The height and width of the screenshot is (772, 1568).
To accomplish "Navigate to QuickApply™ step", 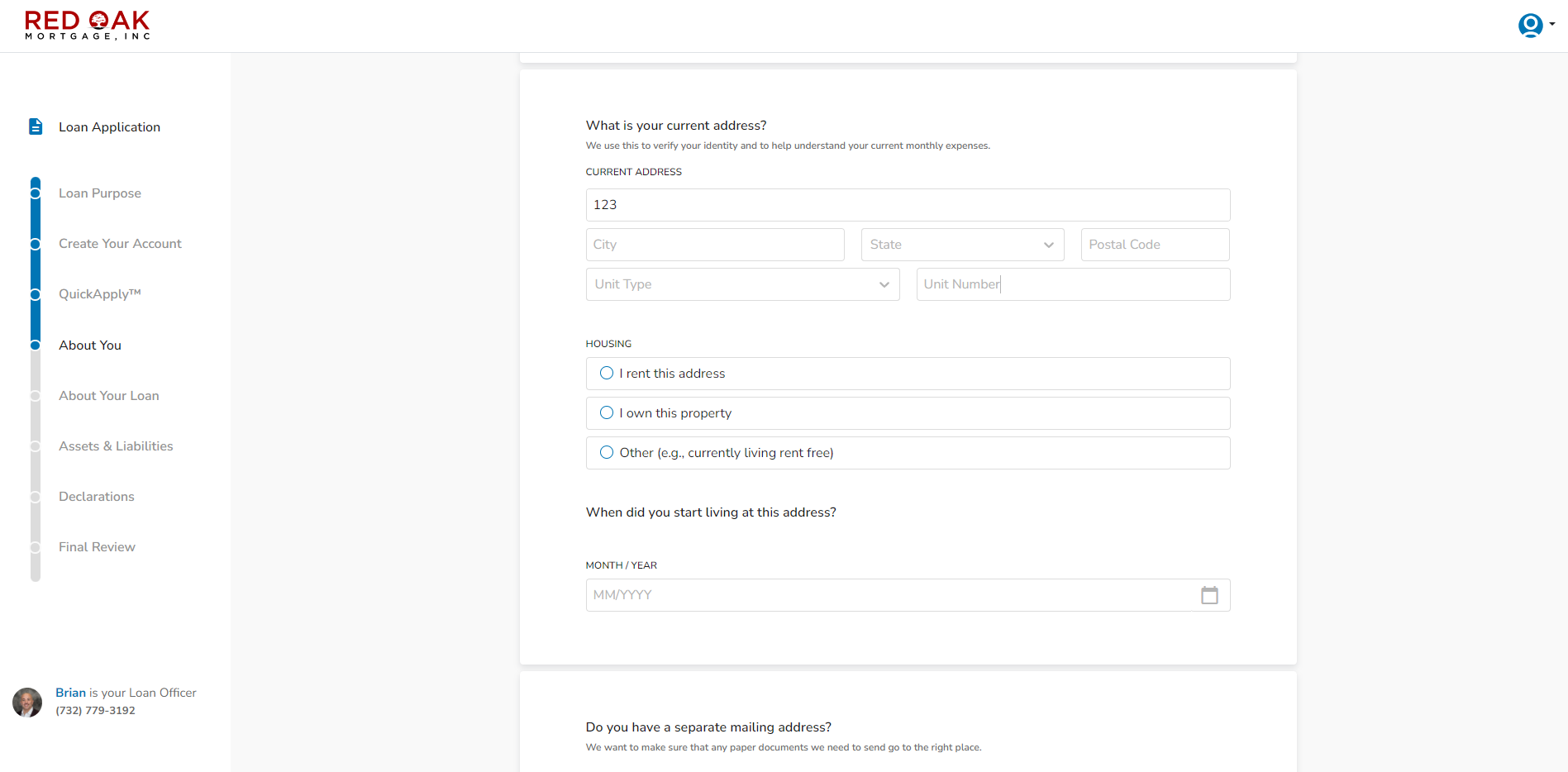I will (x=100, y=294).
